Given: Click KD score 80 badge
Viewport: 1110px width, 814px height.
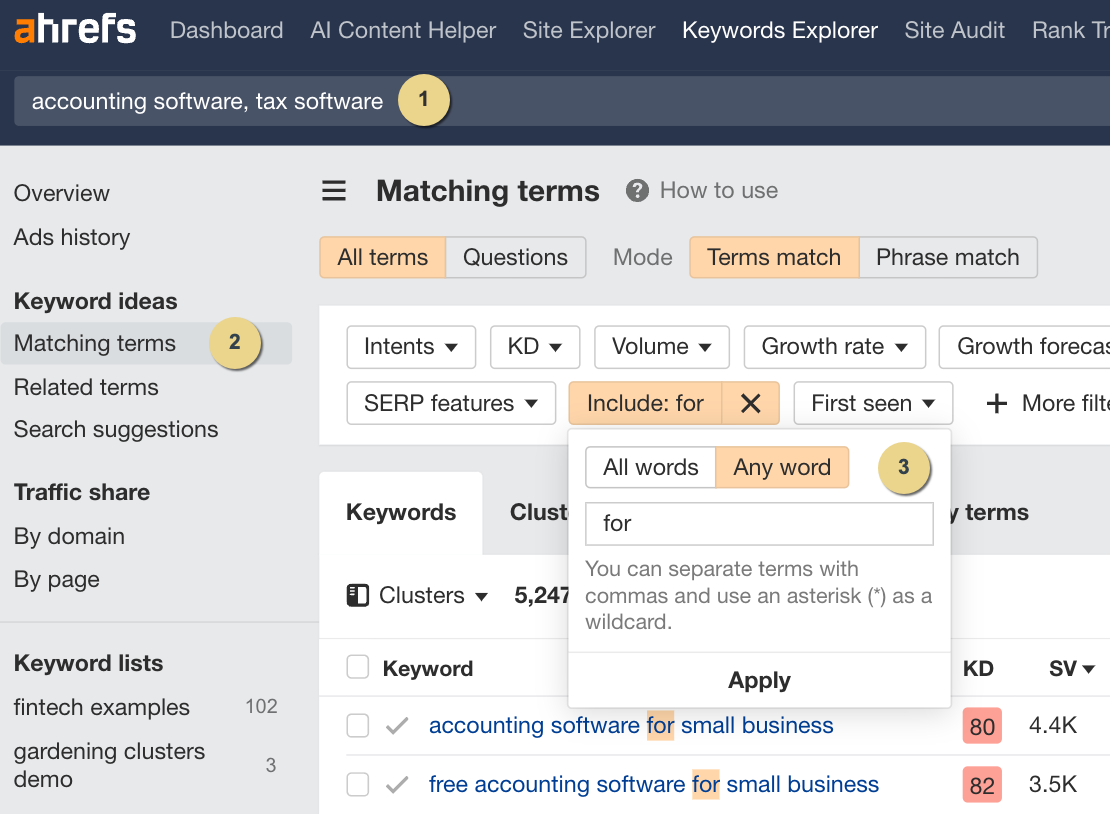Looking at the screenshot, I should [x=982, y=726].
